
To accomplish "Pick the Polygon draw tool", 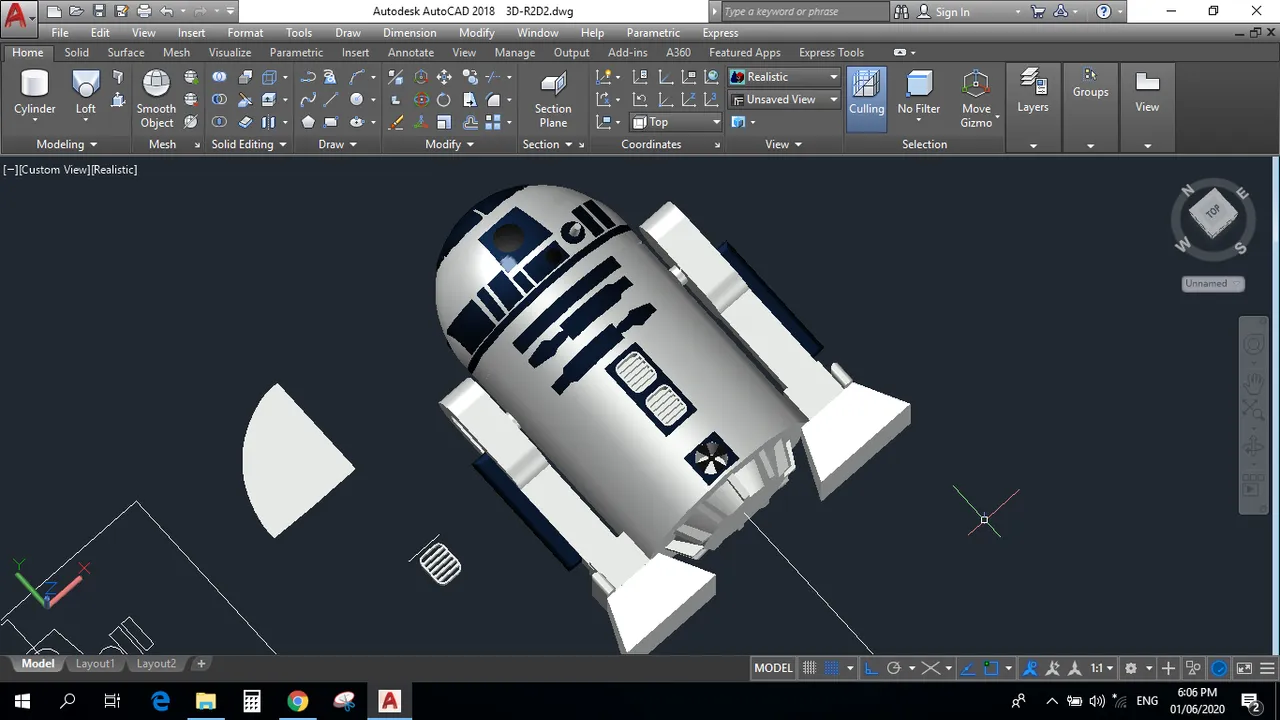I will coord(308,122).
